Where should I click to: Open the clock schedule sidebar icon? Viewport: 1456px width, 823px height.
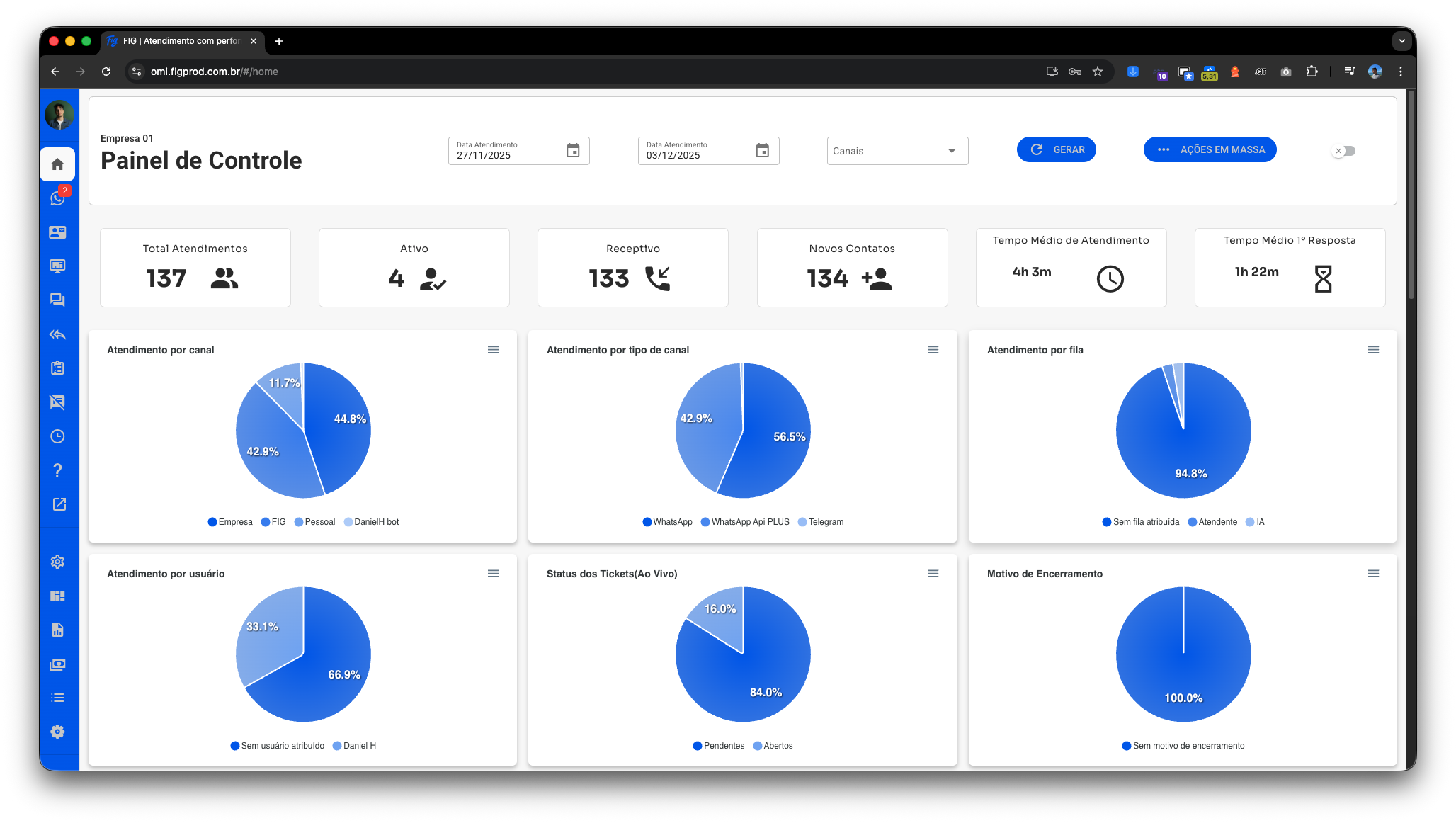pyautogui.click(x=57, y=436)
